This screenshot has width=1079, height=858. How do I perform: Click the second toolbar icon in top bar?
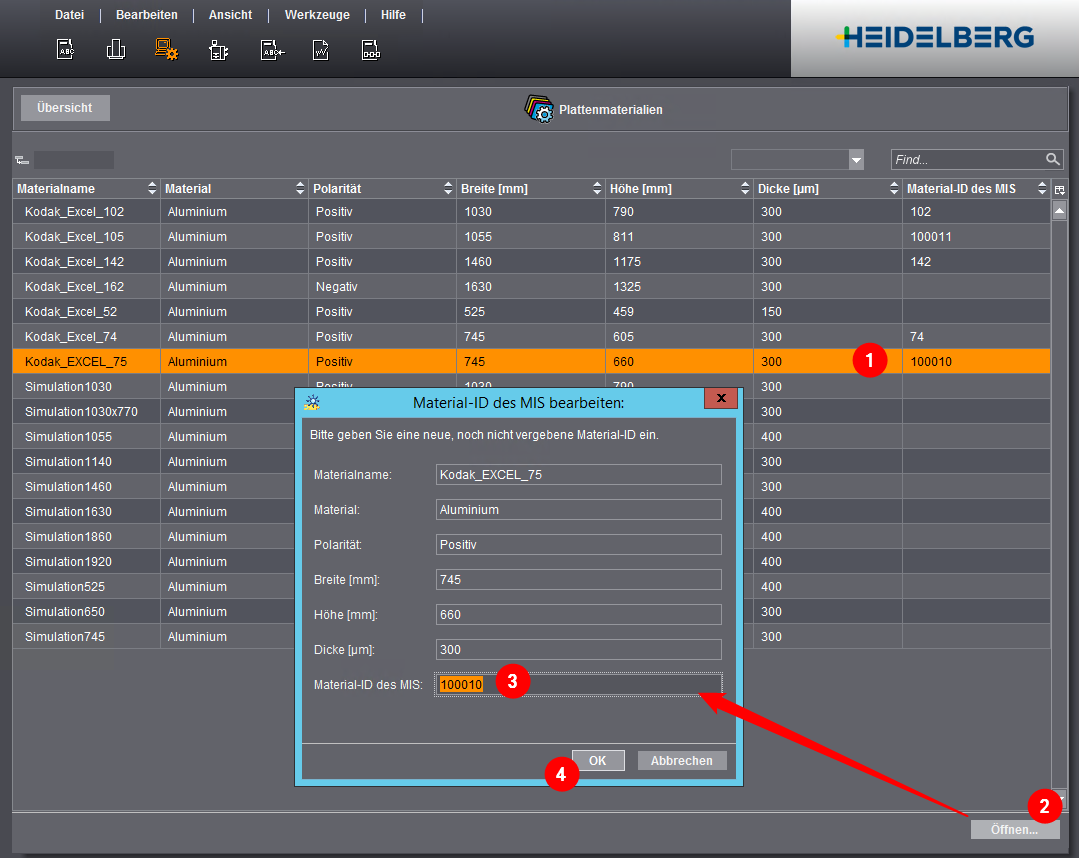[x=116, y=49]
